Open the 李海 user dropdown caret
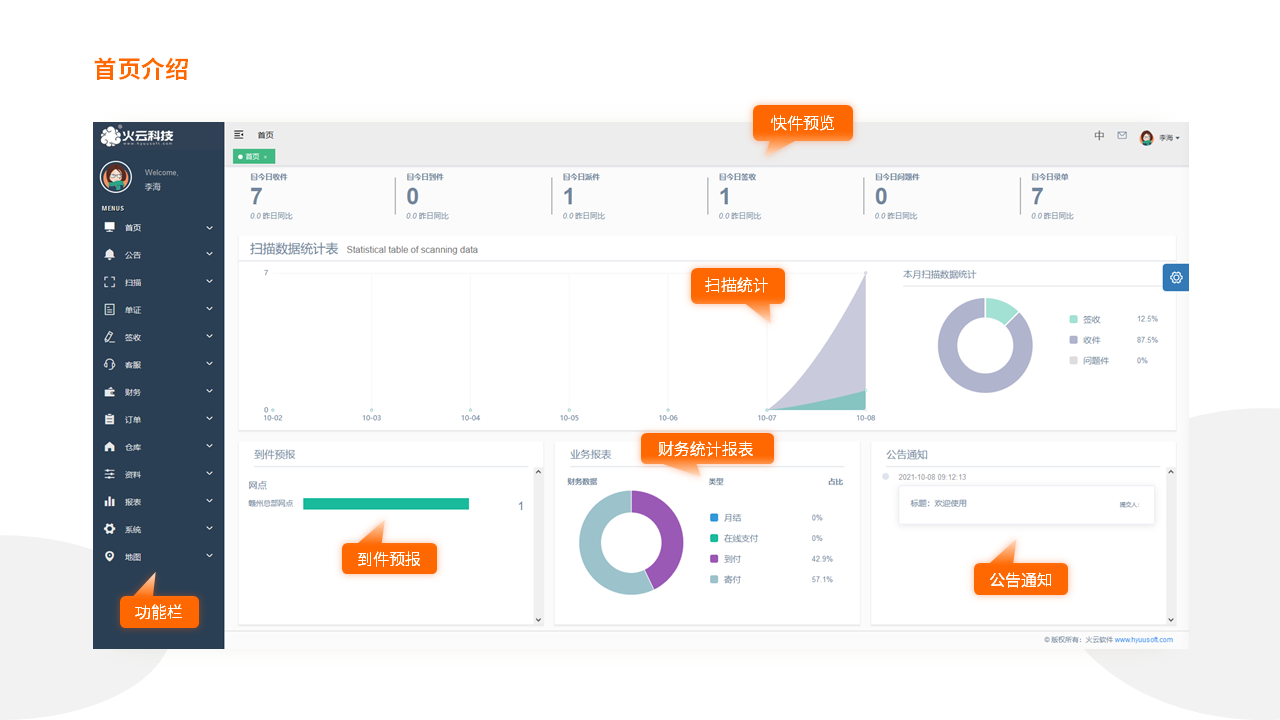Viewport: 1280px width, 720px height. coord(1178,138)
